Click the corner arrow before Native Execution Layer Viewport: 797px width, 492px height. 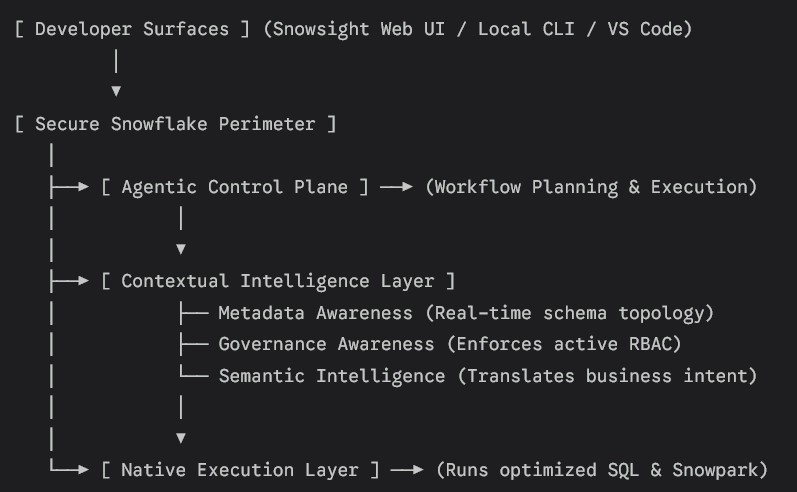click(69, 468)
